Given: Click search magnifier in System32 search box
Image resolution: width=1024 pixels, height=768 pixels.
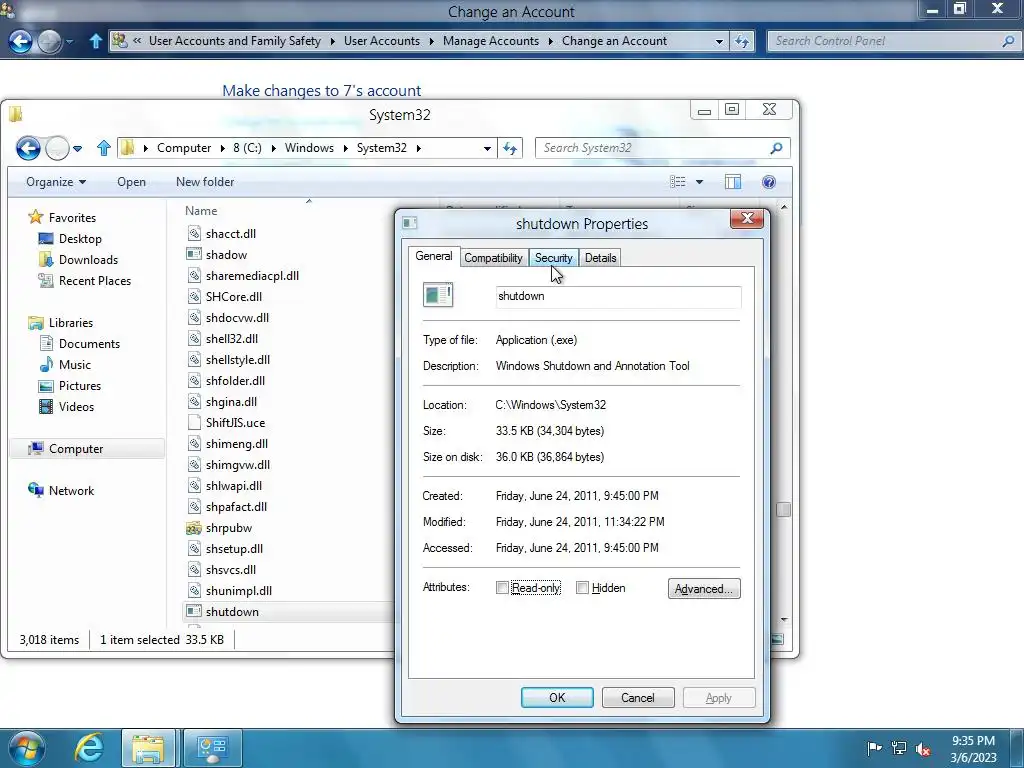Looking at the screenshot, I should (776, 148).
